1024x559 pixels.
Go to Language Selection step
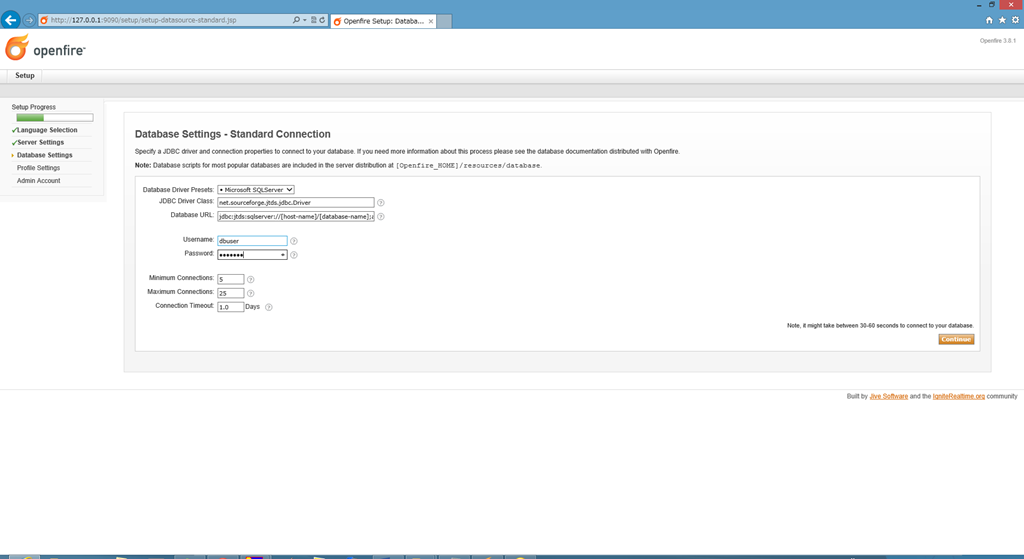pos(47,130)
